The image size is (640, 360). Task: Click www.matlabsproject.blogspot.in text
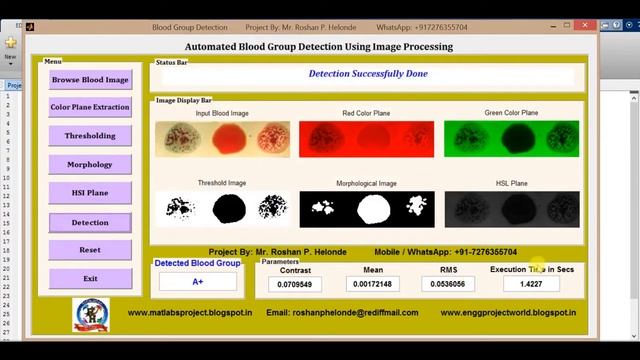point(190,313)
